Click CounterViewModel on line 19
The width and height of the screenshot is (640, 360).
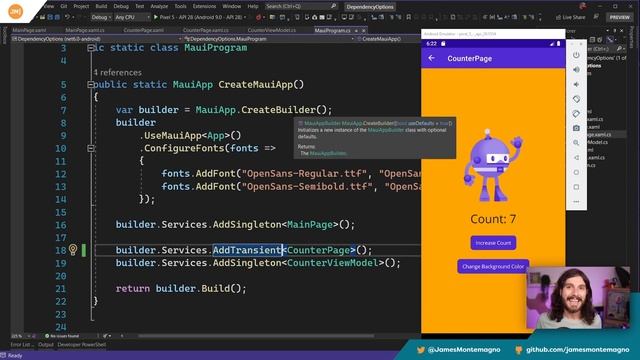tap(333, 263)
